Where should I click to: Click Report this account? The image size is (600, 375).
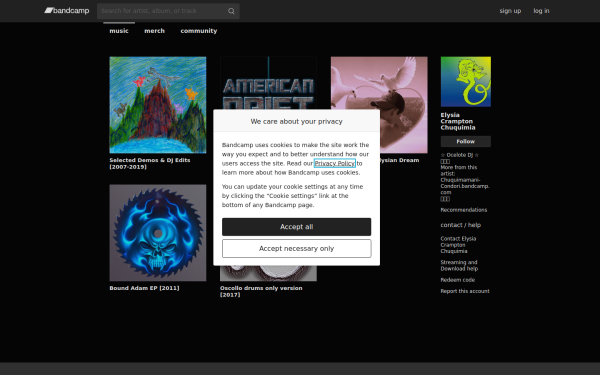(465, 291)
